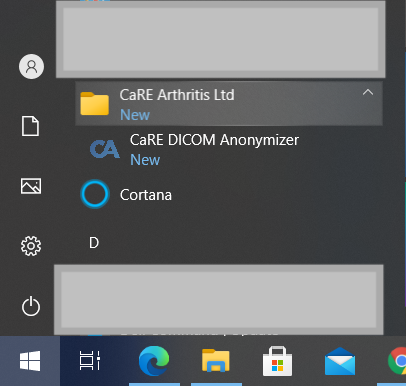
Task: Click the D letter section header
Action: click(94, 243)
